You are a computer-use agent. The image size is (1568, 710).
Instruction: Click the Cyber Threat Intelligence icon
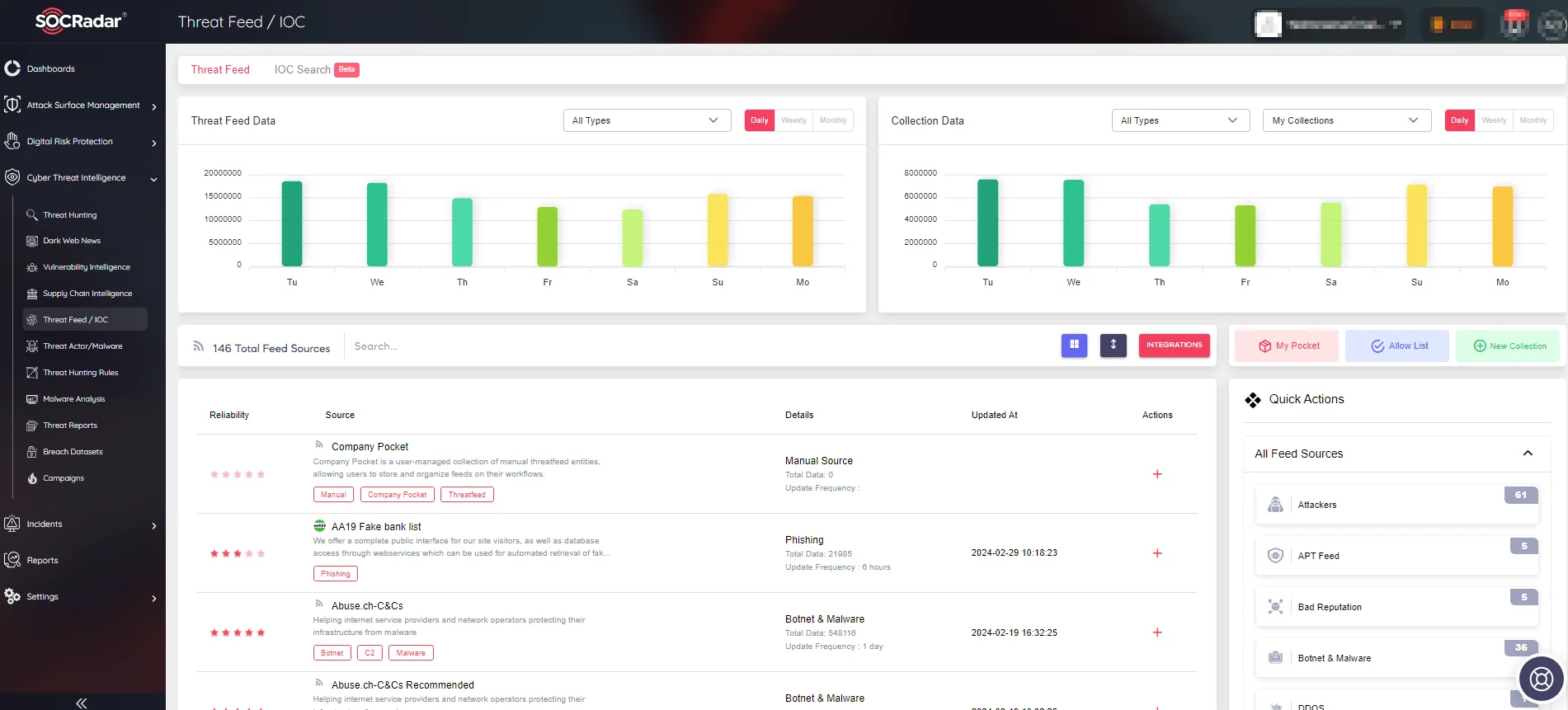coord(12,177)
